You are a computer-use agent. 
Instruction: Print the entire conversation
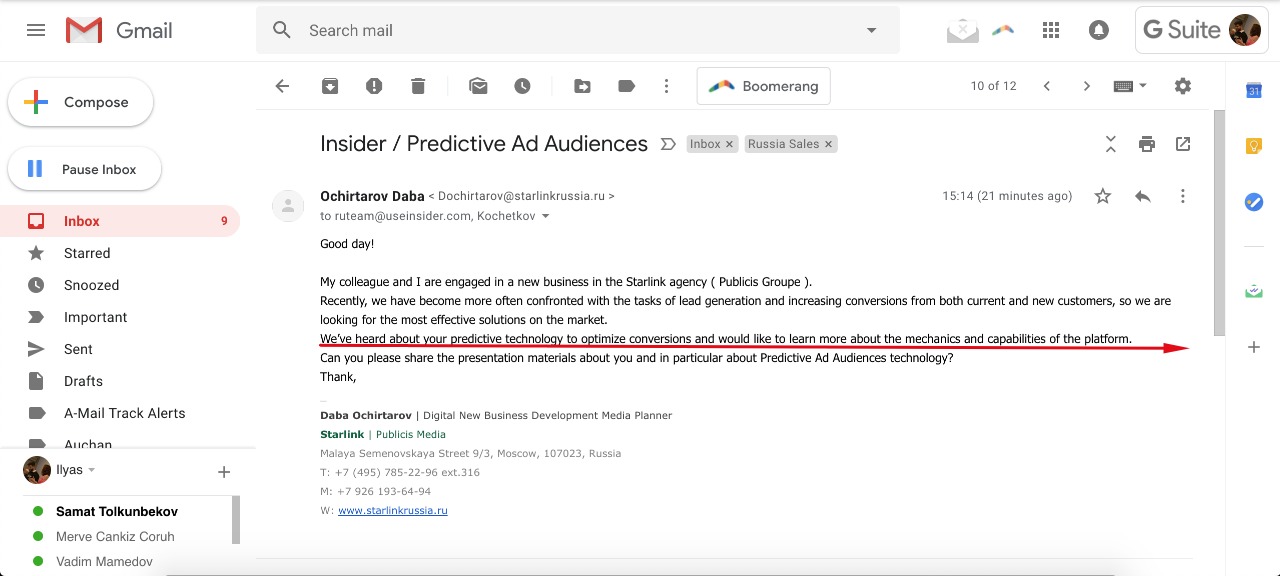click(1147, 144)
